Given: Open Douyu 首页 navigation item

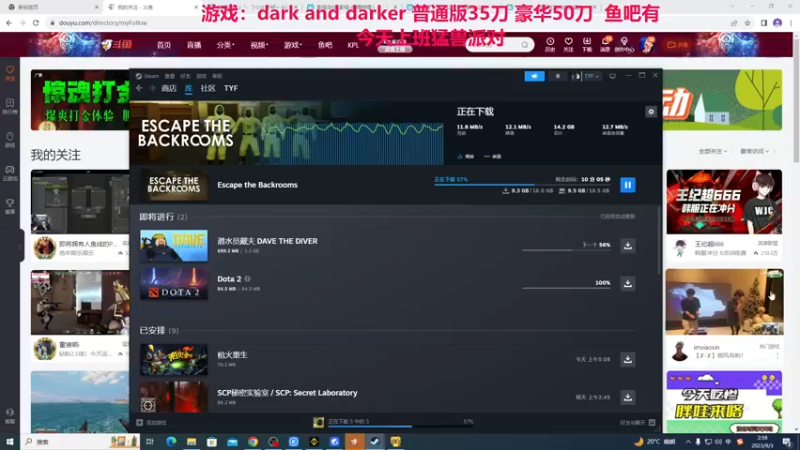Looking at the screenshot, I should point(164,45).
